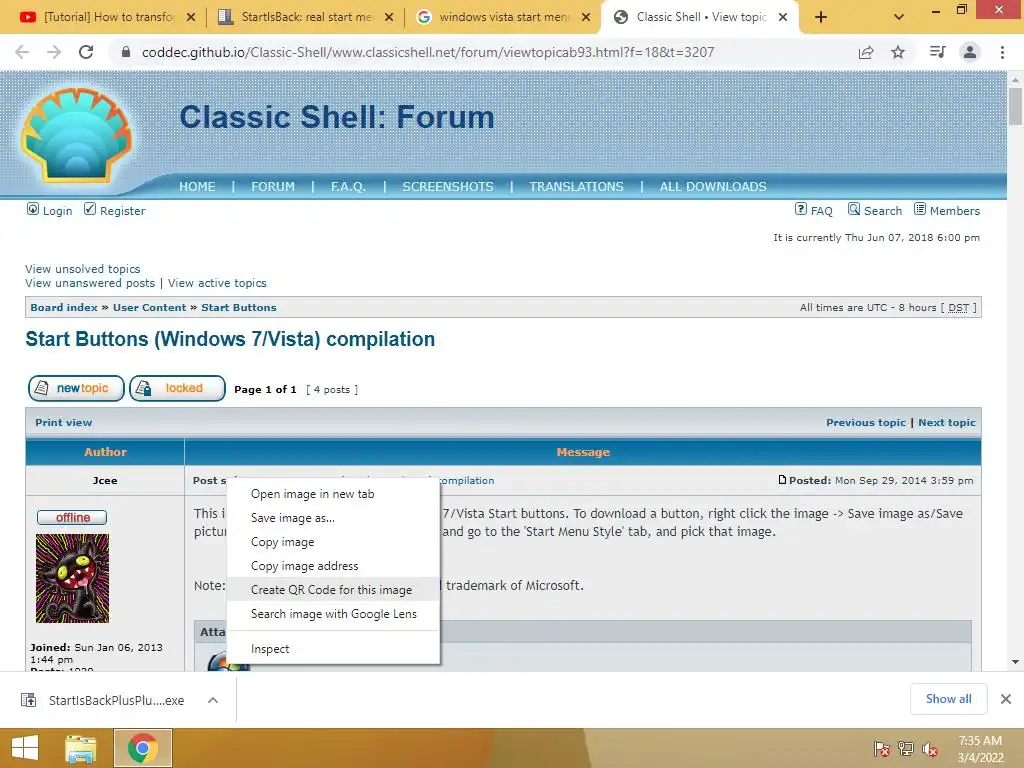The height and width of the screenshot is (768, 1024).
Task: Choose Copy image address
Action: pos(333,566)
